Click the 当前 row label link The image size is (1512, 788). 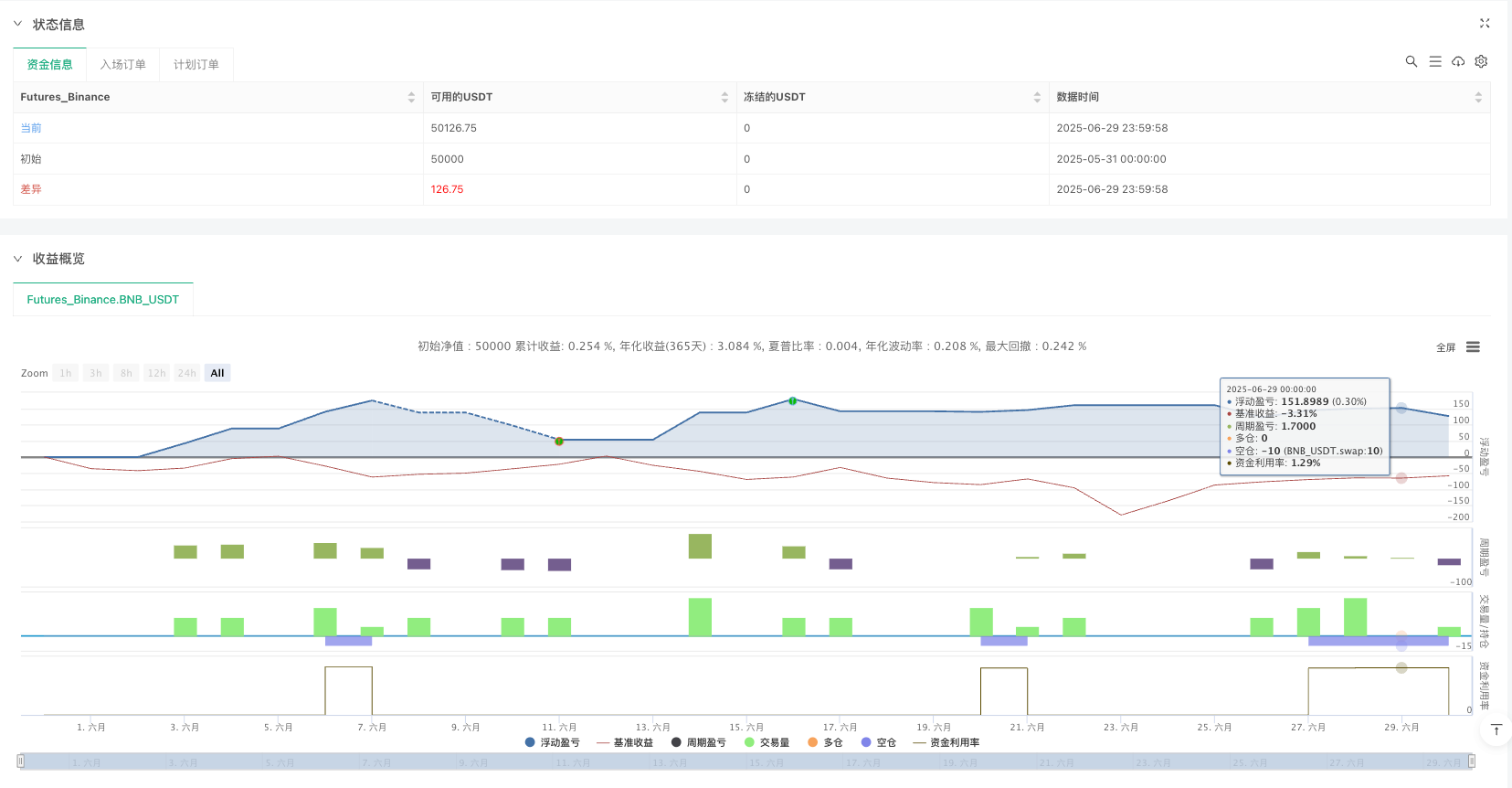(31, 128)
